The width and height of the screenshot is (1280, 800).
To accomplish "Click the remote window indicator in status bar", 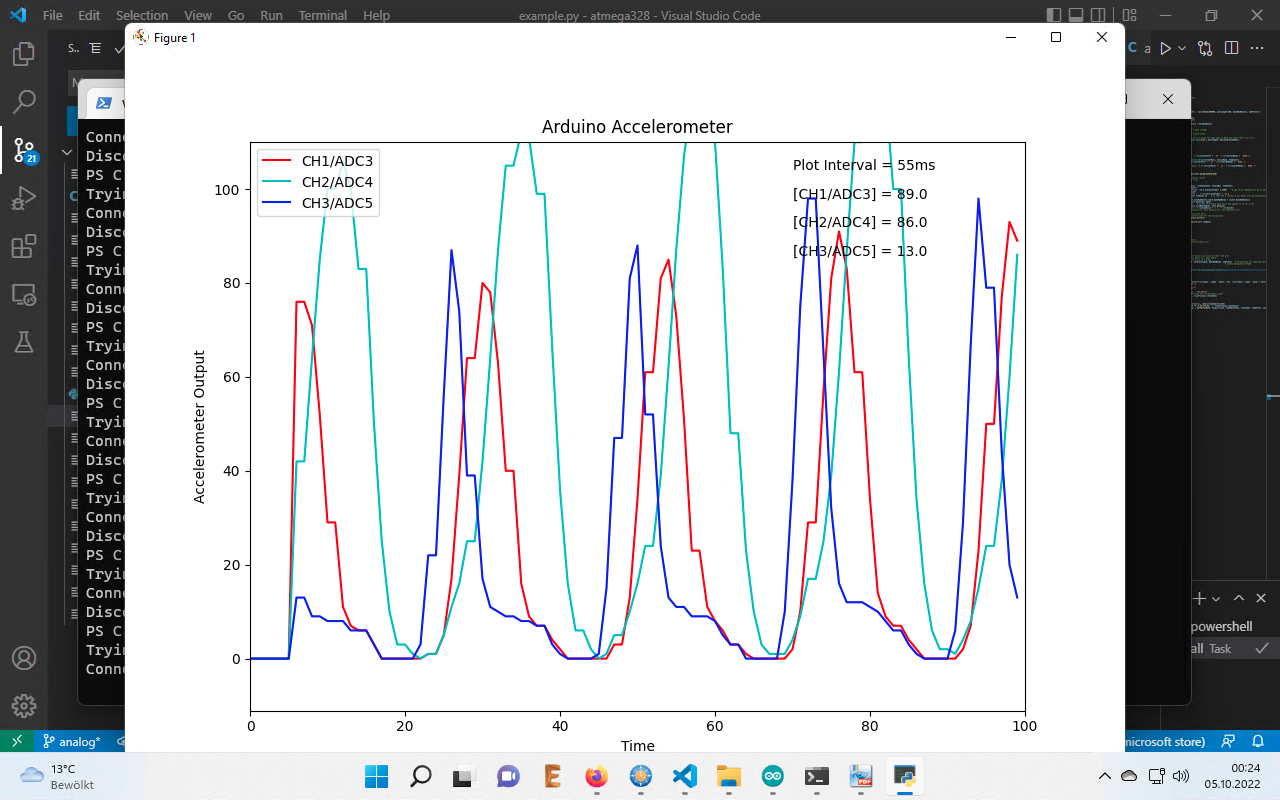I will 17,741.
